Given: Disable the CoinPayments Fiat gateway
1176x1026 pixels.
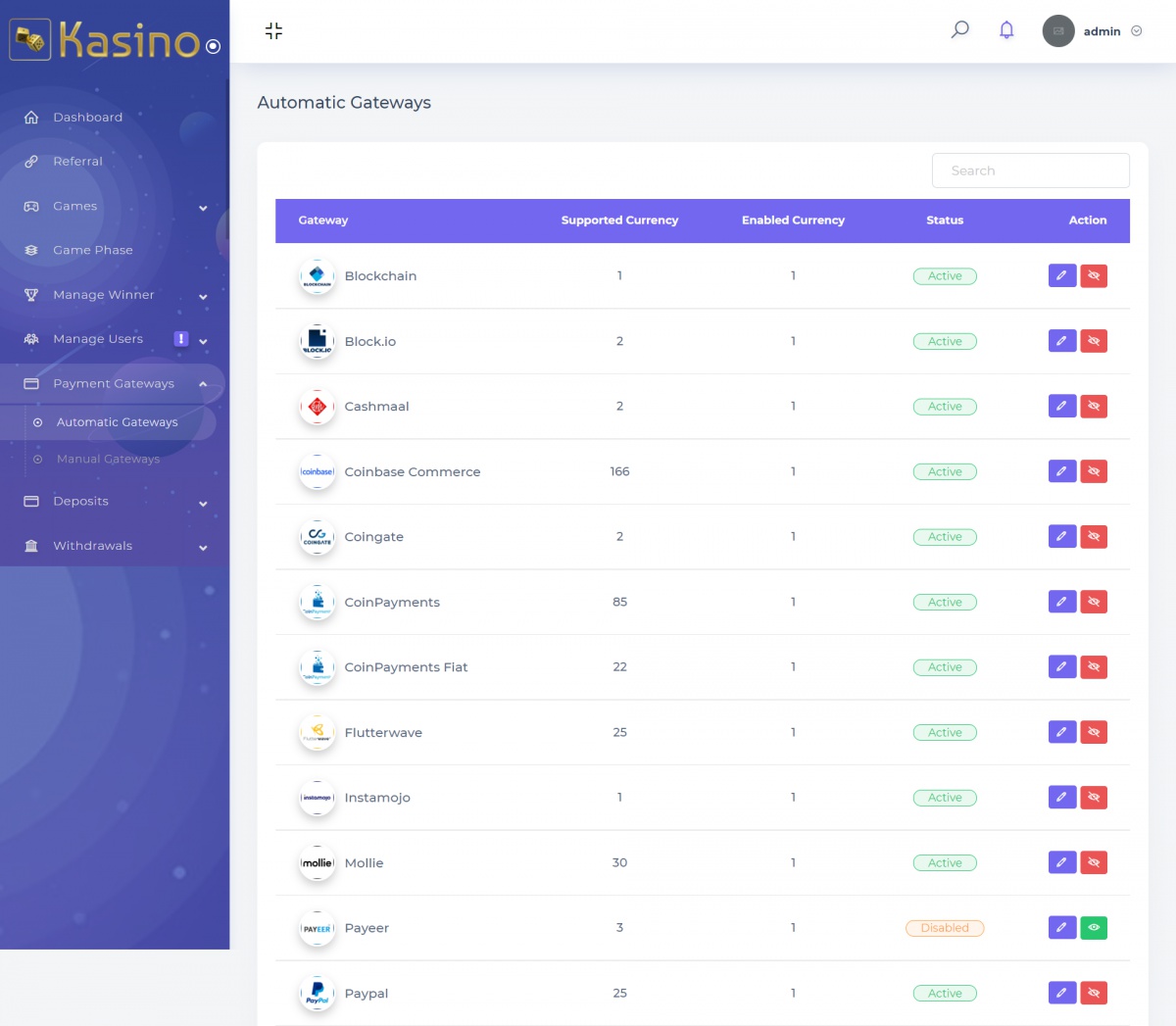Looking at the screenshot, I should (x=1094, y=667).
